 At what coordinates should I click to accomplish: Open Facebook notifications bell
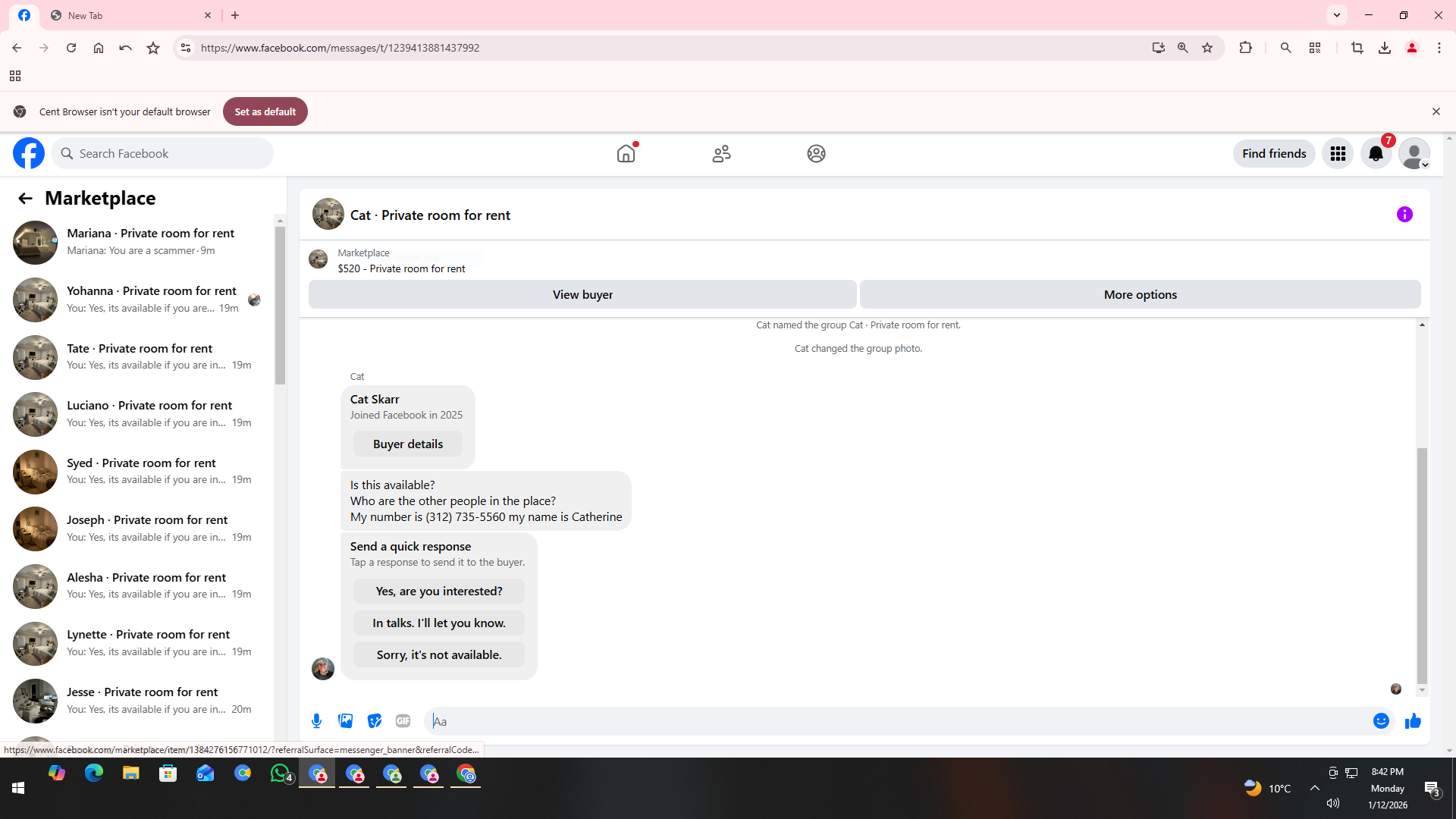(1376, 154)
